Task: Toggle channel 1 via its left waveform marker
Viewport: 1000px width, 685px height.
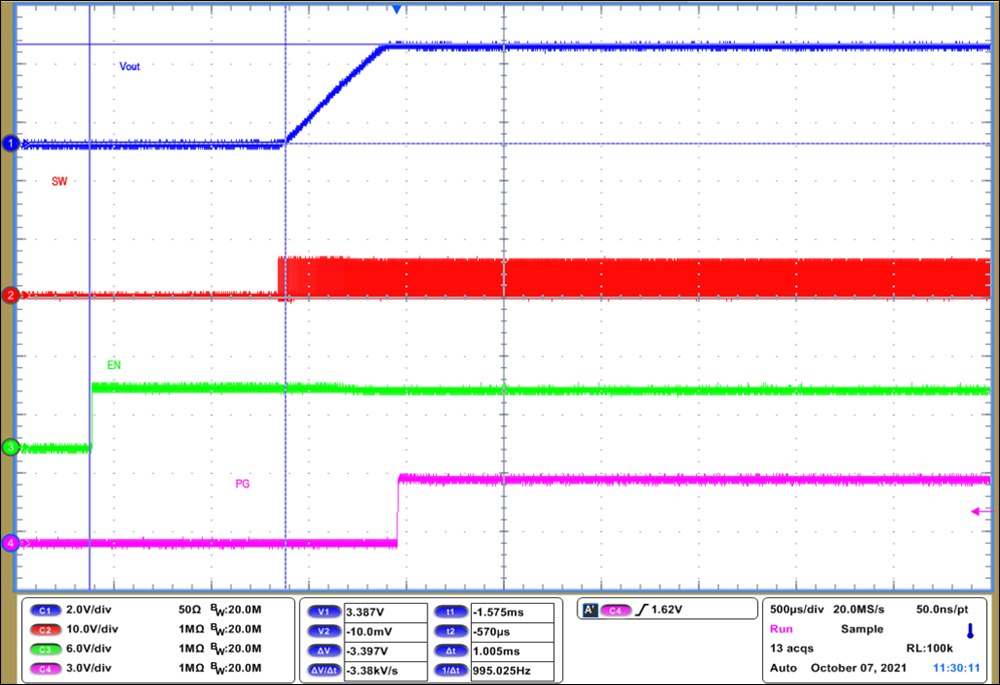Action: pos(10,143)
